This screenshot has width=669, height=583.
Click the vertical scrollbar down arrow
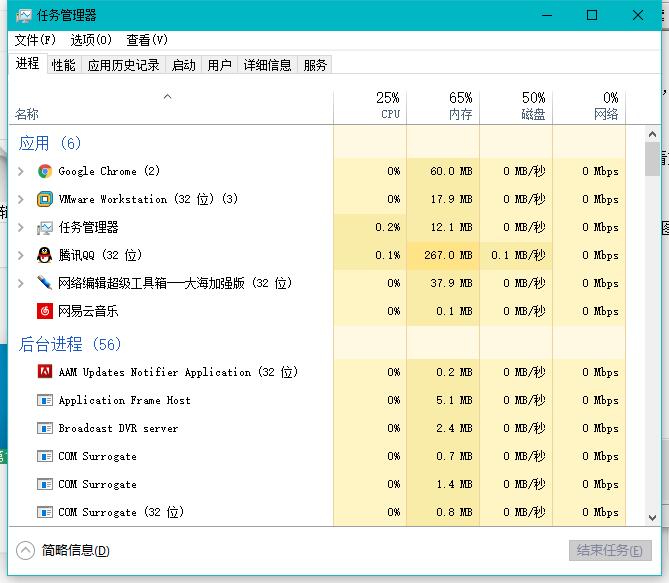(x=652, y=518)
